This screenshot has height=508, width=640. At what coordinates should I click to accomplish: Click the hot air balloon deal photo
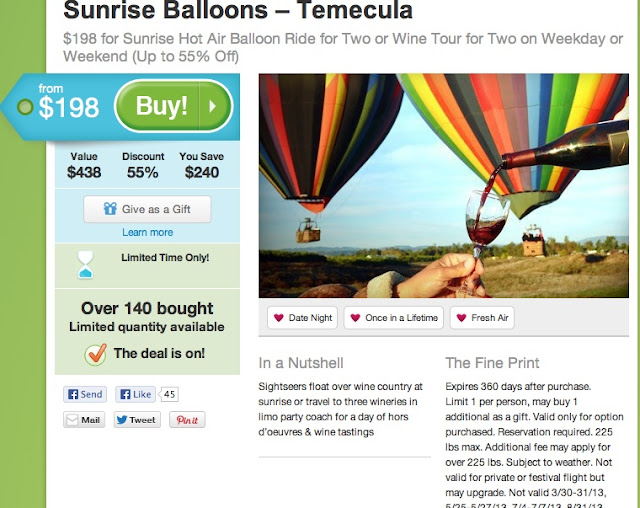(443, 185)
